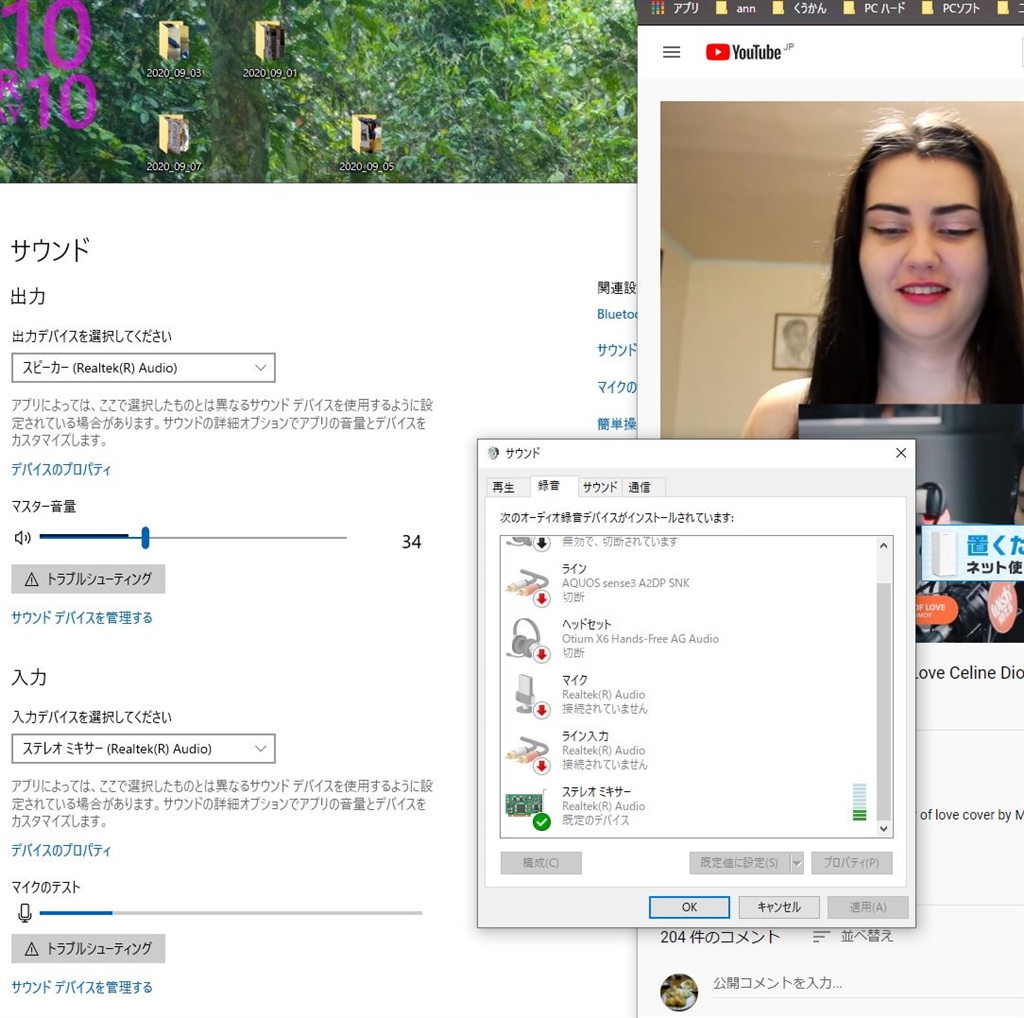Click the microphone test icon

coord(25,912)
